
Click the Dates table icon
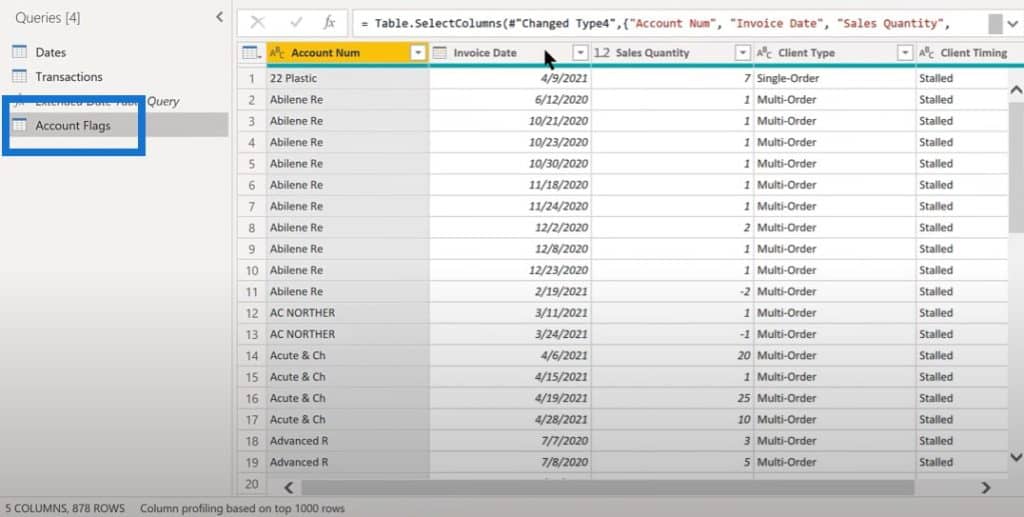tap(20, 52)
